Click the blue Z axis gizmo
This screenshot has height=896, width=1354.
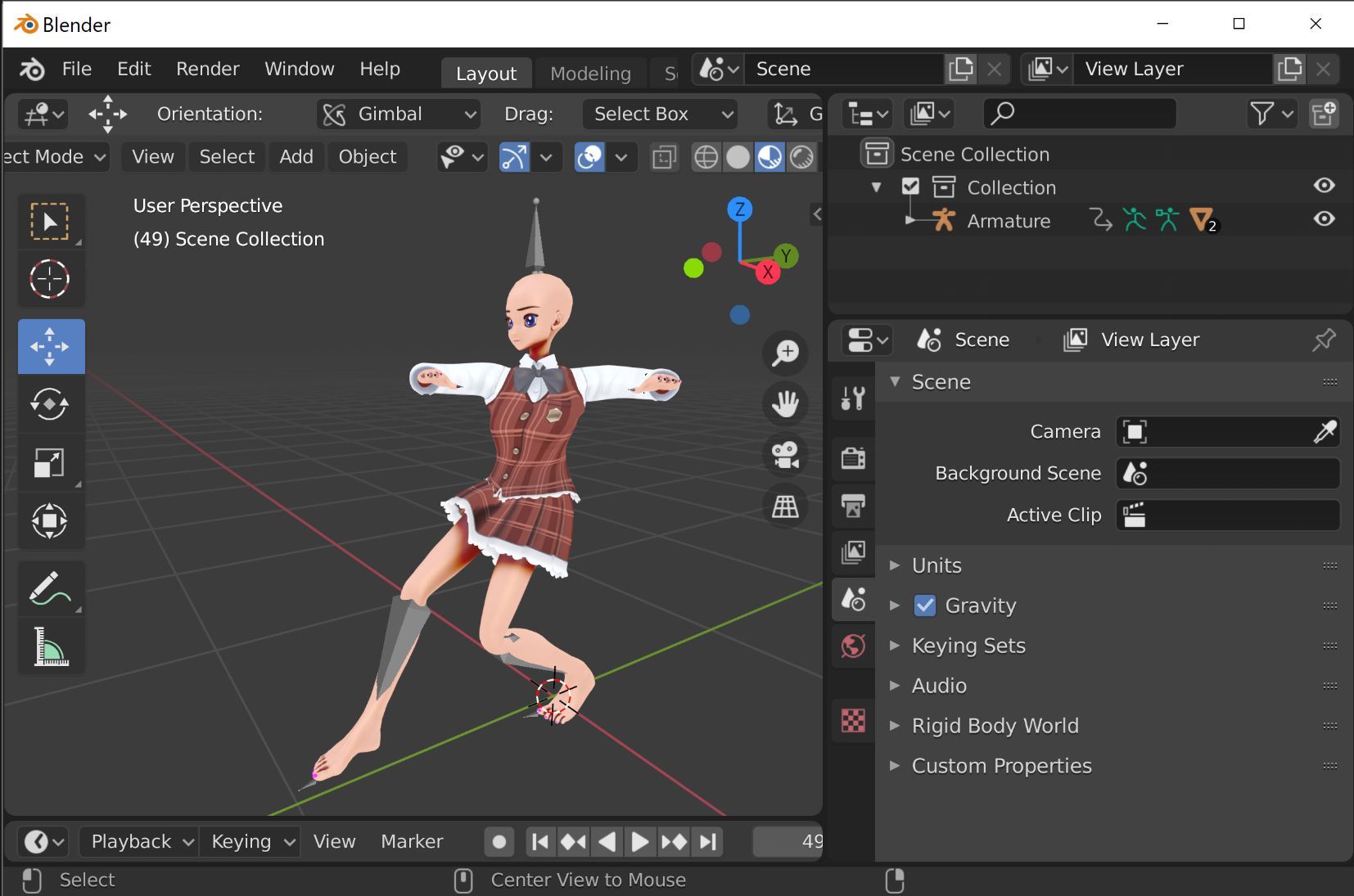pyautogui.click(x=740, y=209)
